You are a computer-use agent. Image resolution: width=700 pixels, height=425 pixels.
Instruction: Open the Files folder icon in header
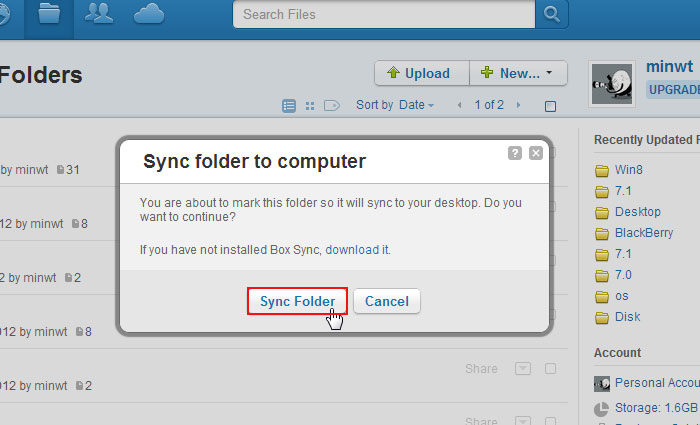pos(49,15)
